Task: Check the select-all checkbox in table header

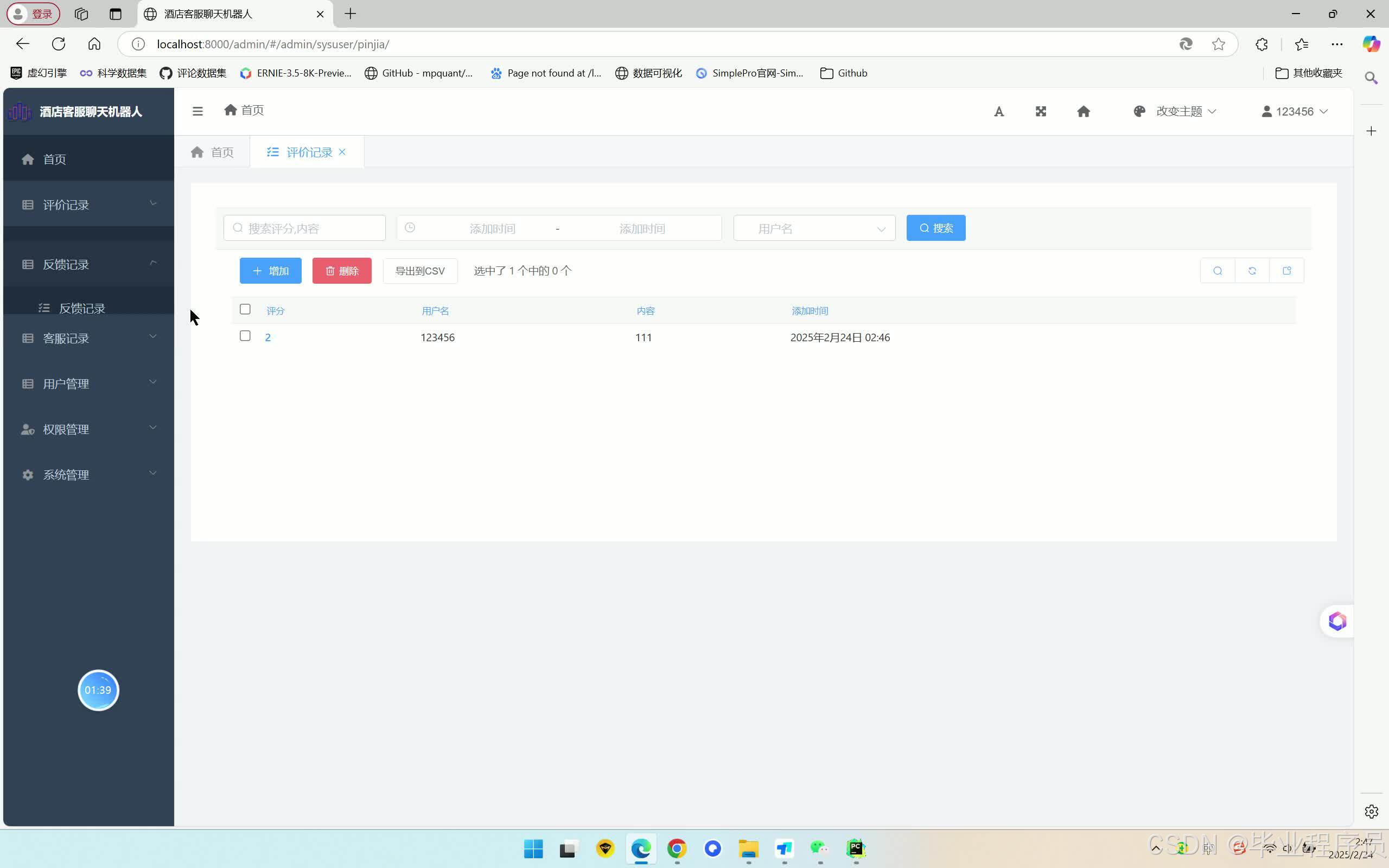Action: [245, 309]
